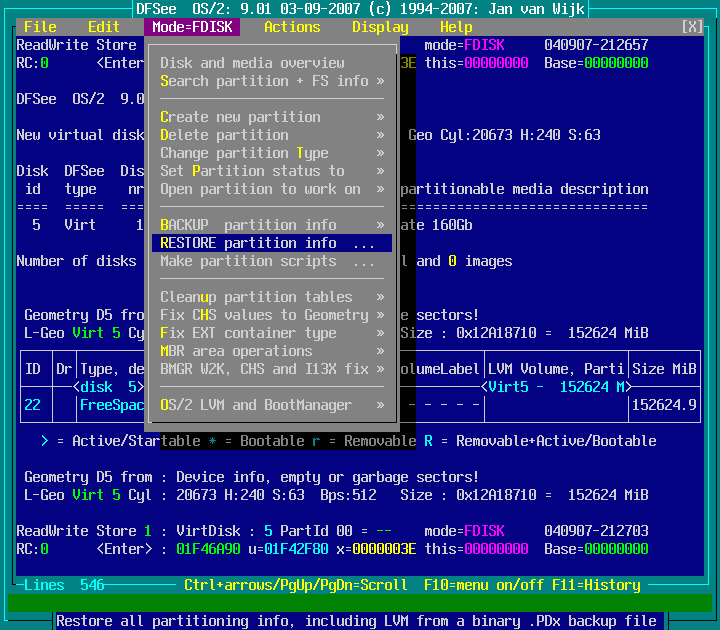Expand Cleanup partition tables submenu
720x630 pixels.
coord(256,297)
